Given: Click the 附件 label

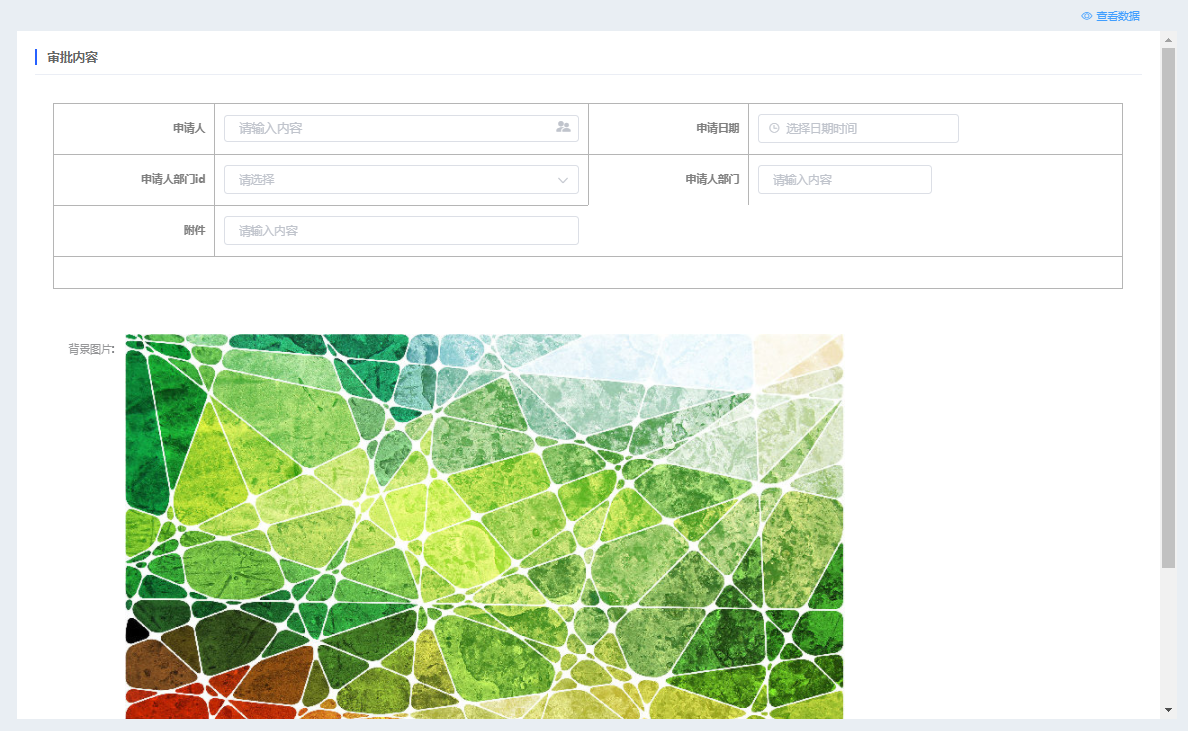Looking at the screenshot, I should (194, 230).
